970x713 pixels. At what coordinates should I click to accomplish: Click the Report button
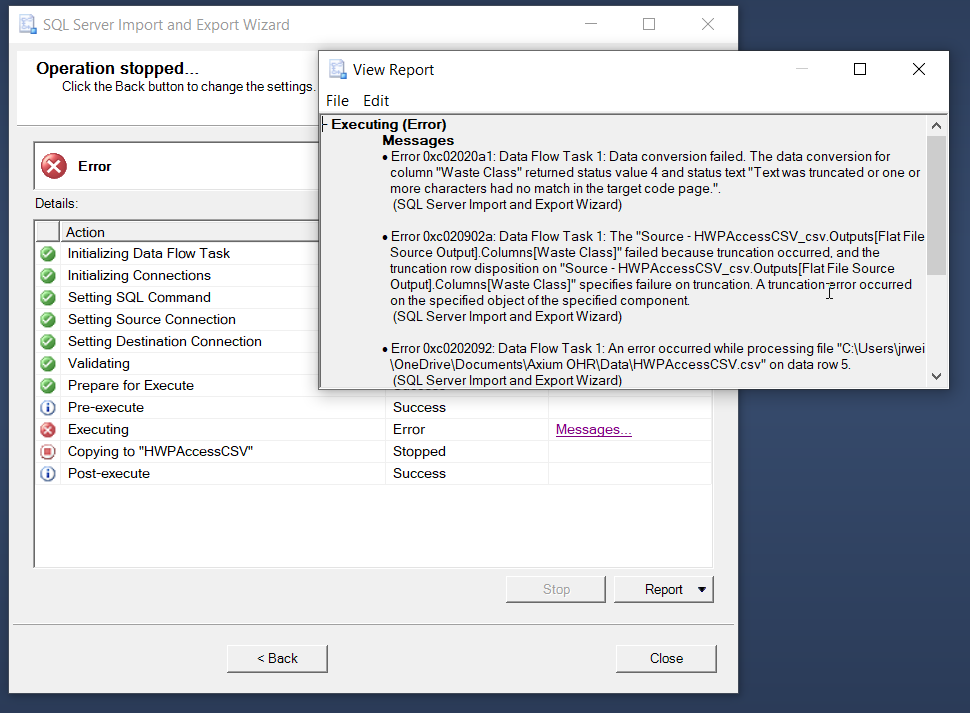tap(664, 589)
